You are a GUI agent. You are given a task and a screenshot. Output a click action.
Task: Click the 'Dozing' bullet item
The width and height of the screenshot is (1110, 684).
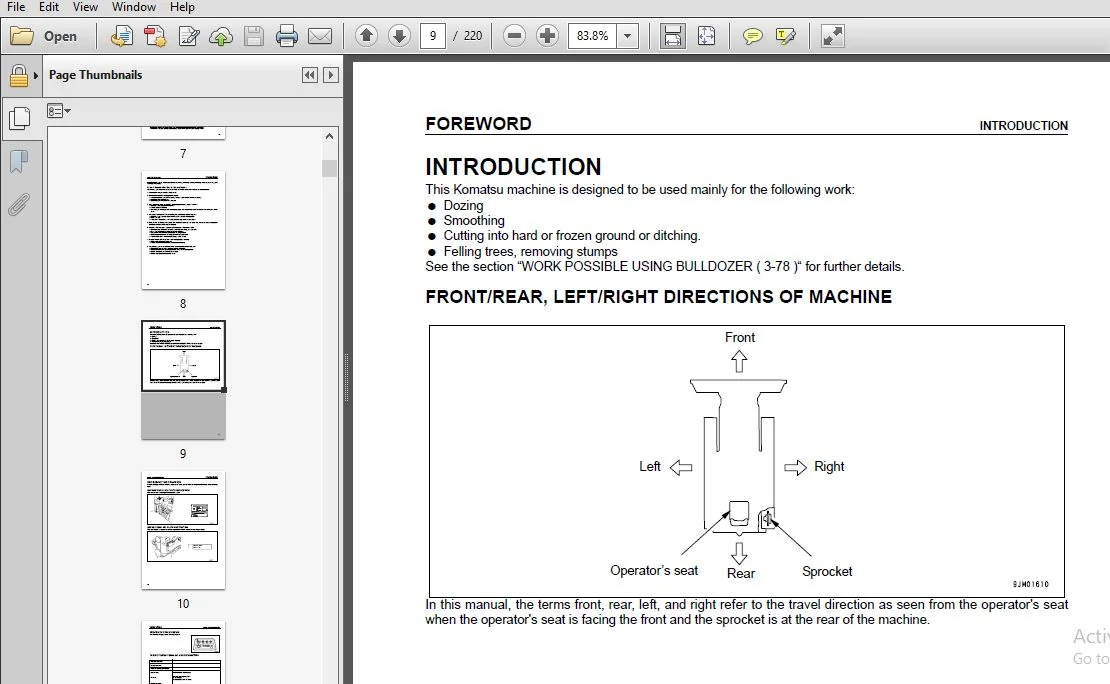click(464, 205)
